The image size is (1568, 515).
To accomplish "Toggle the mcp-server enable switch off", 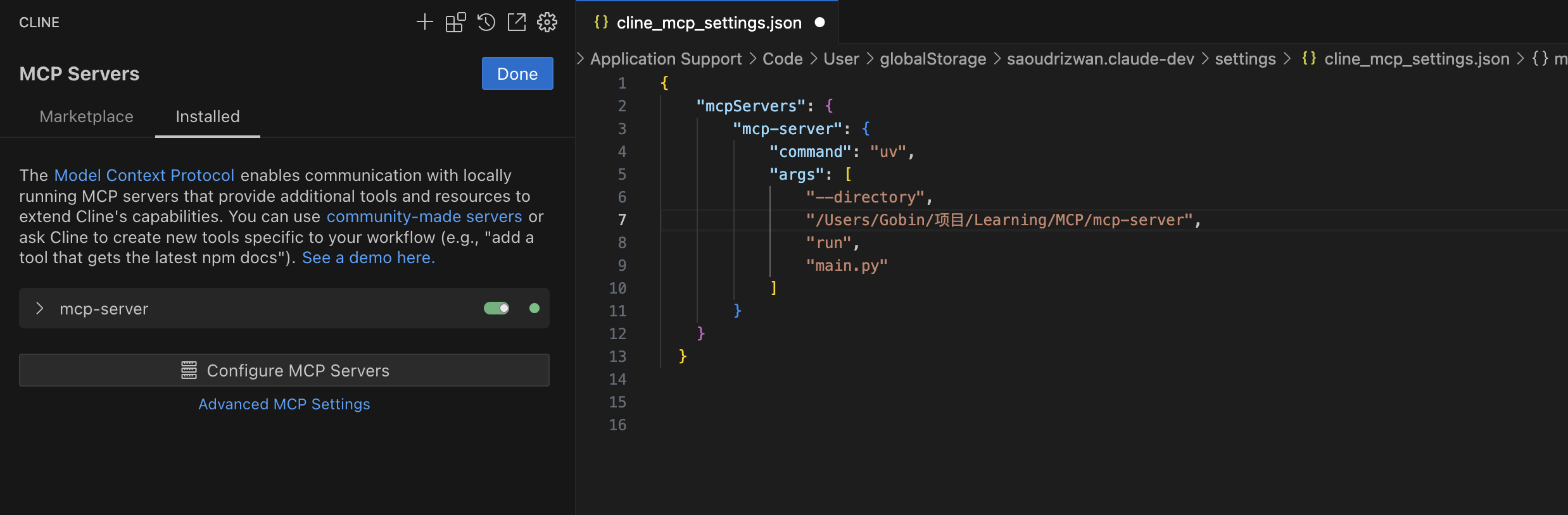I will (x=496, y=308).
